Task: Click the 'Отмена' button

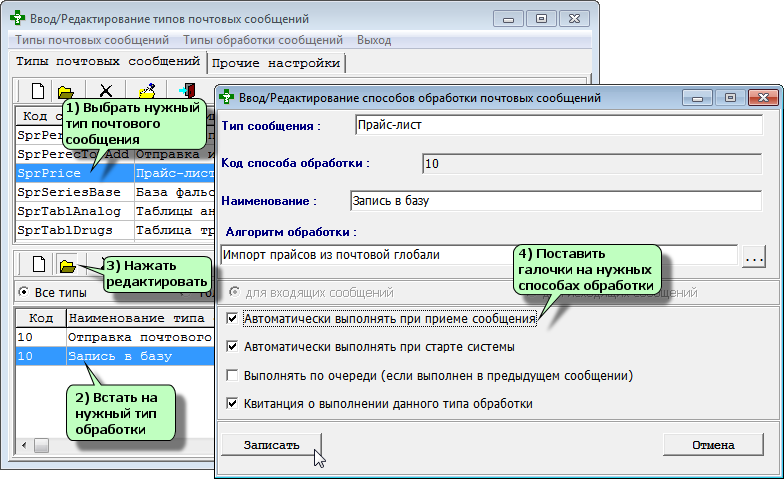Action: point(712,444)
